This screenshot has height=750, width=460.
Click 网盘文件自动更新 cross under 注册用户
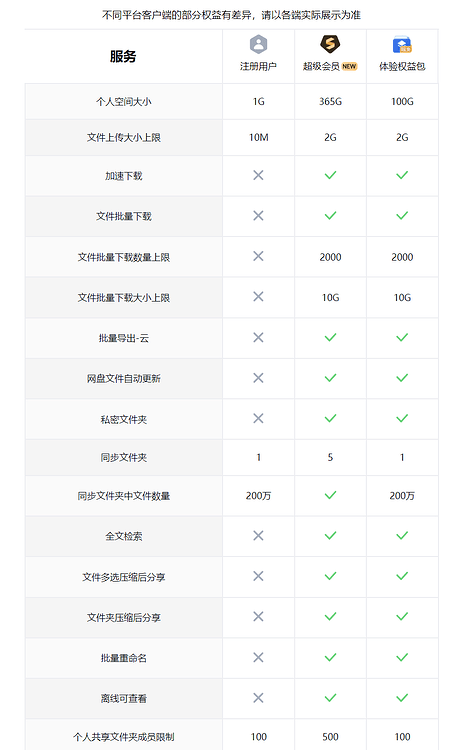[x=258, y=378]
